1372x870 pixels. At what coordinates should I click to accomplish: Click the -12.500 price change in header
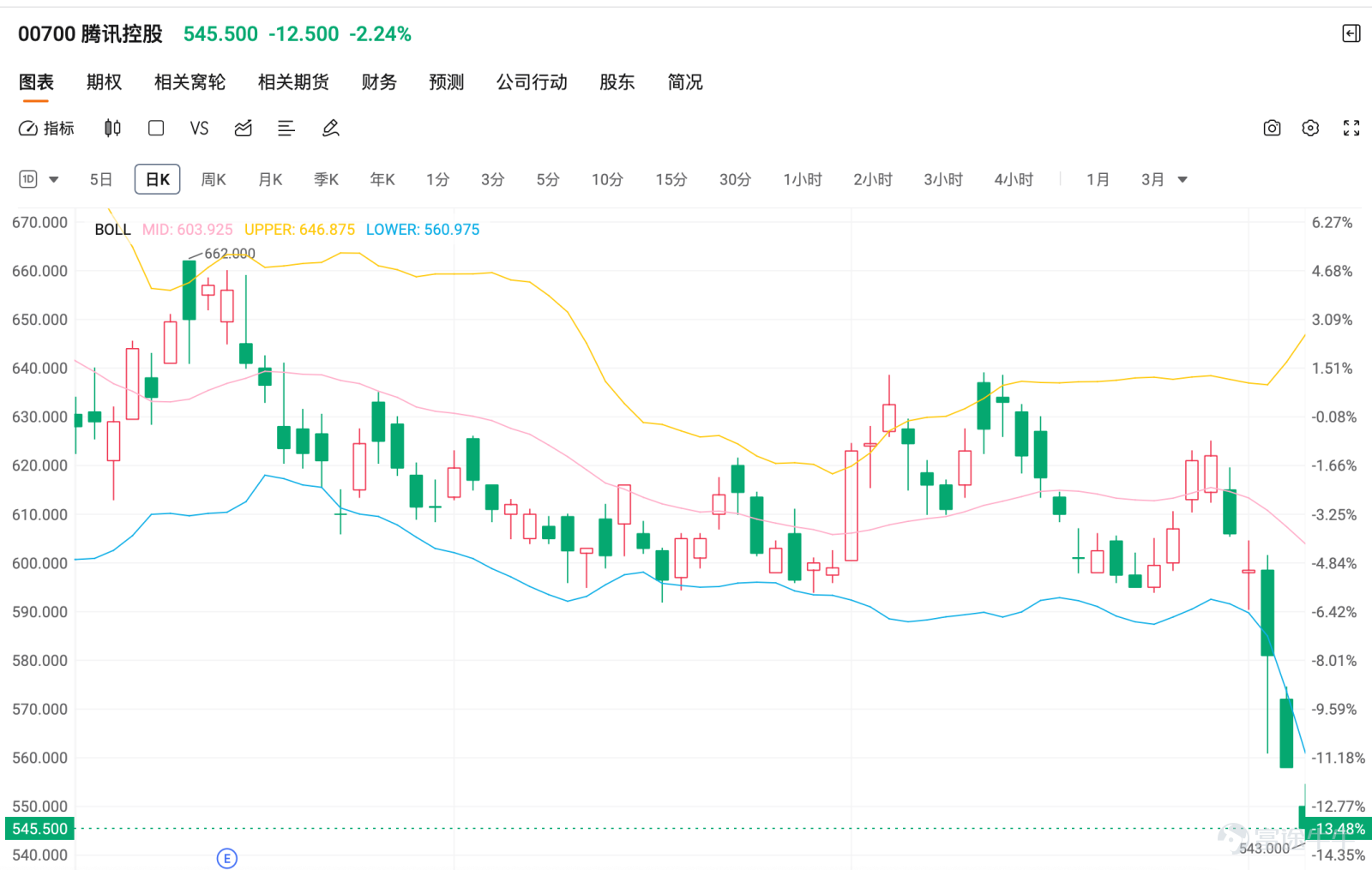tap(304, 34)
